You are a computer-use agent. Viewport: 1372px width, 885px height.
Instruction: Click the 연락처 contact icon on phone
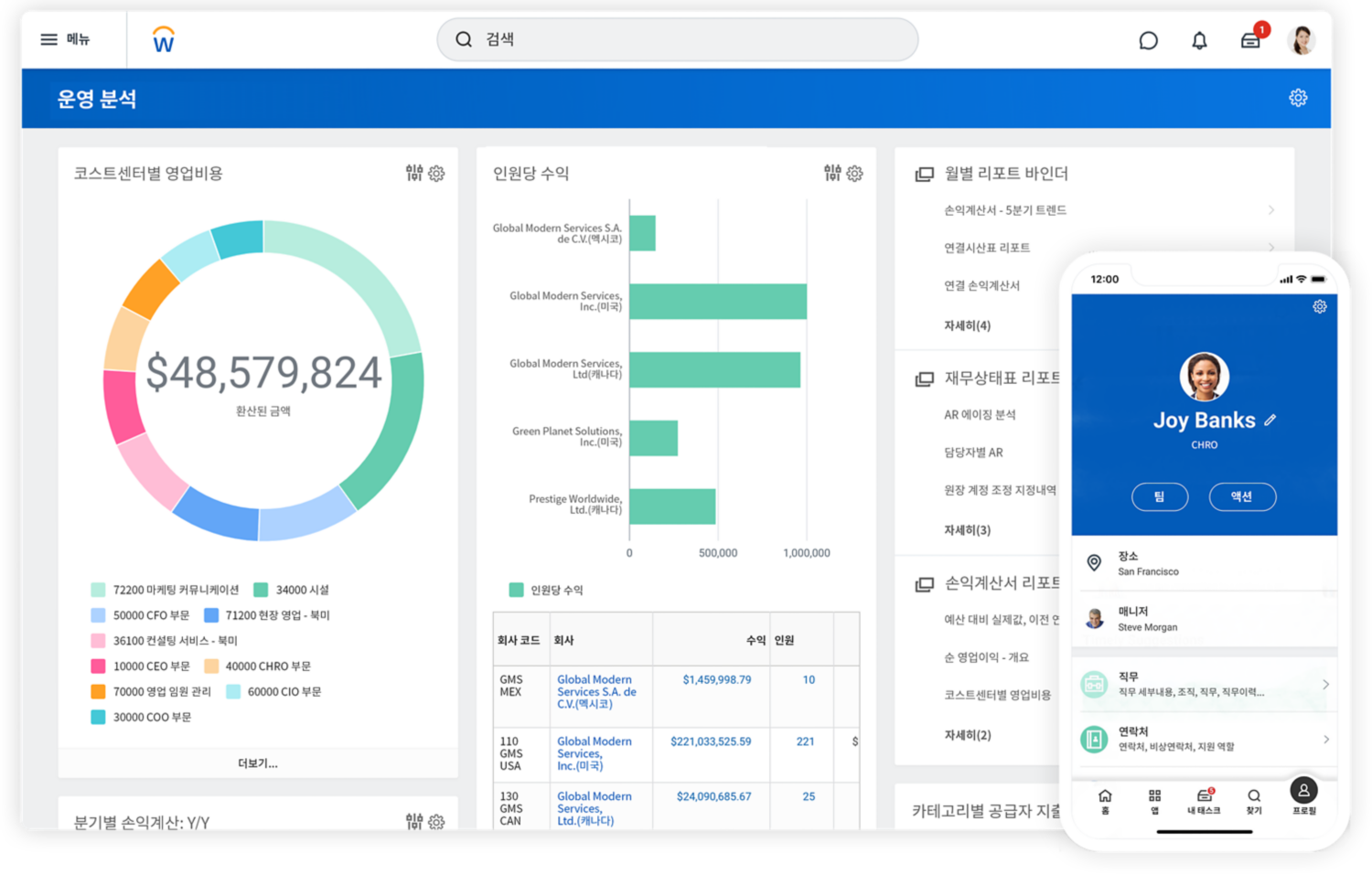(x=1094, y=739)
